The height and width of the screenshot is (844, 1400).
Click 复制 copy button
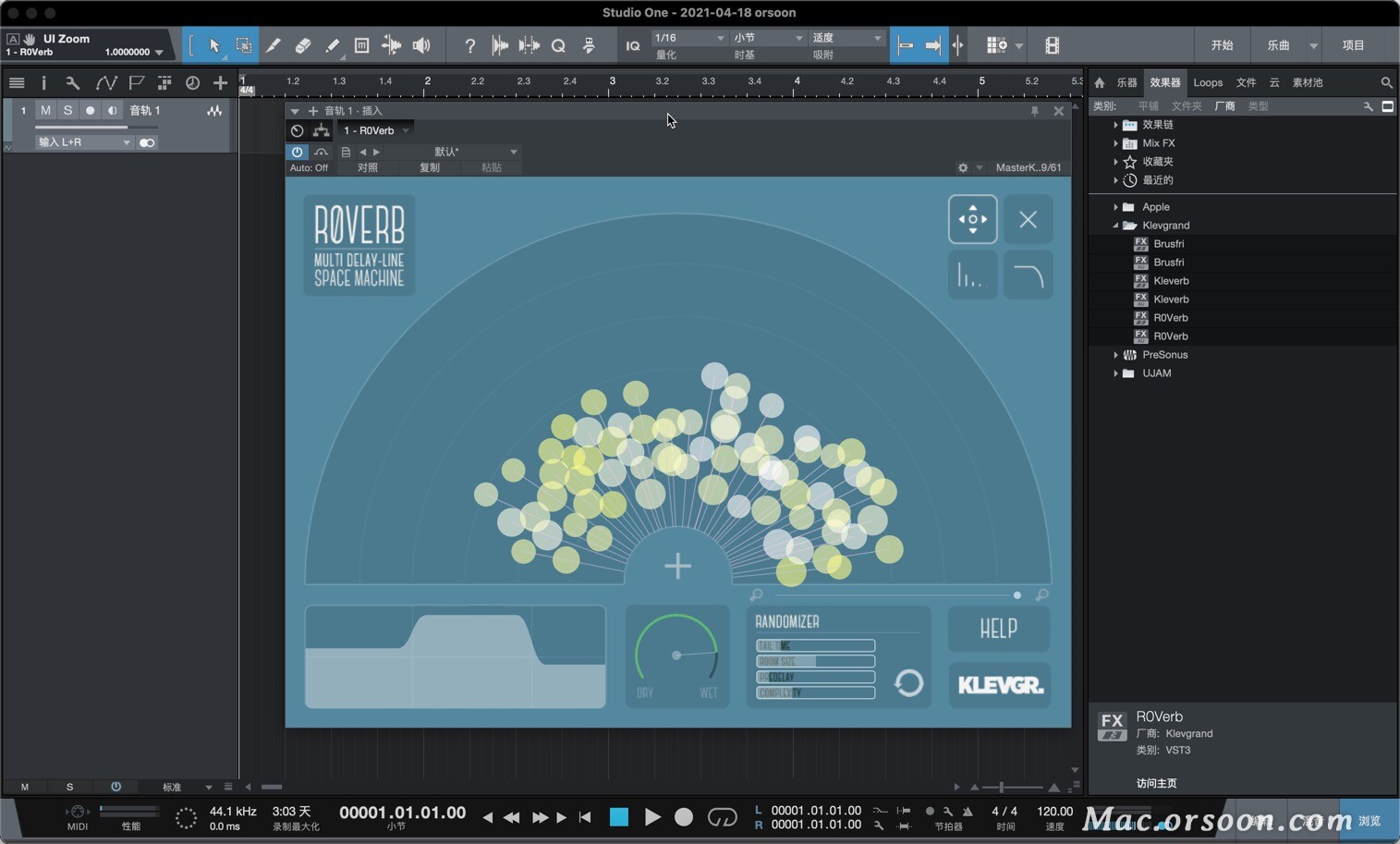tap(430, 167)
